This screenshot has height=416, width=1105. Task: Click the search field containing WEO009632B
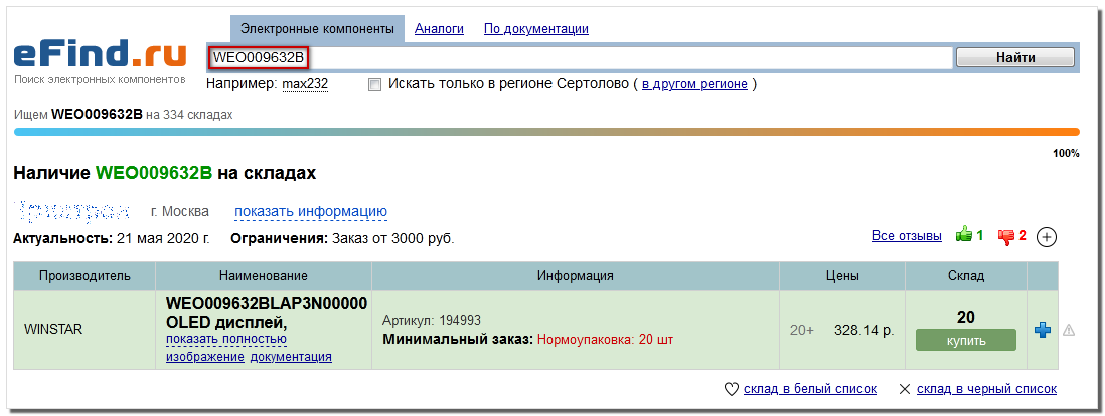tap(578, 57)
